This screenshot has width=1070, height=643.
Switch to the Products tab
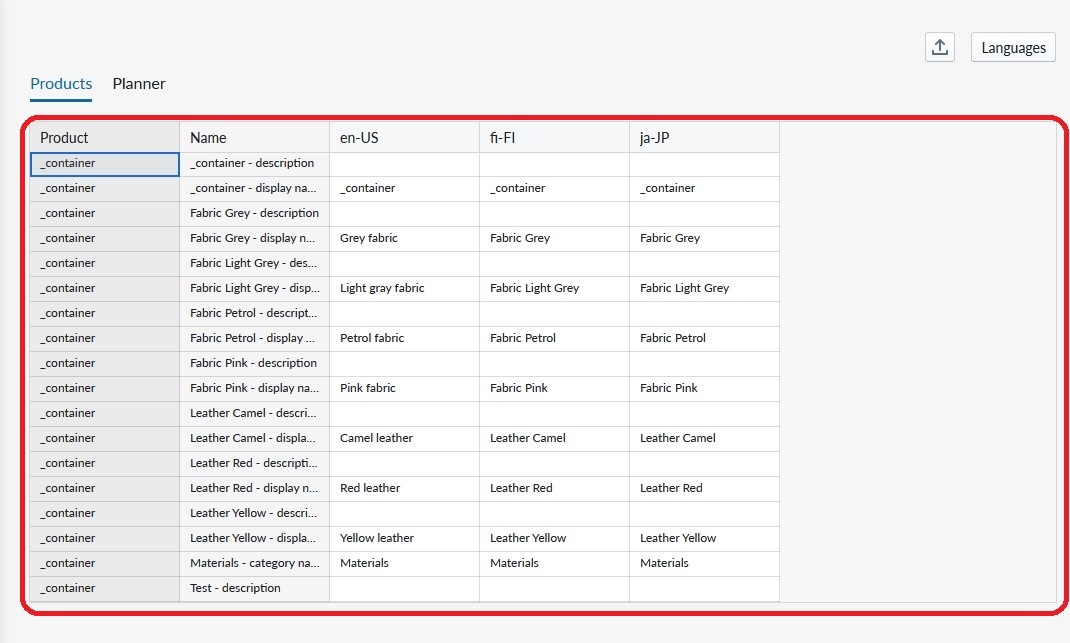pyautogui.click(x=61, y=84)
